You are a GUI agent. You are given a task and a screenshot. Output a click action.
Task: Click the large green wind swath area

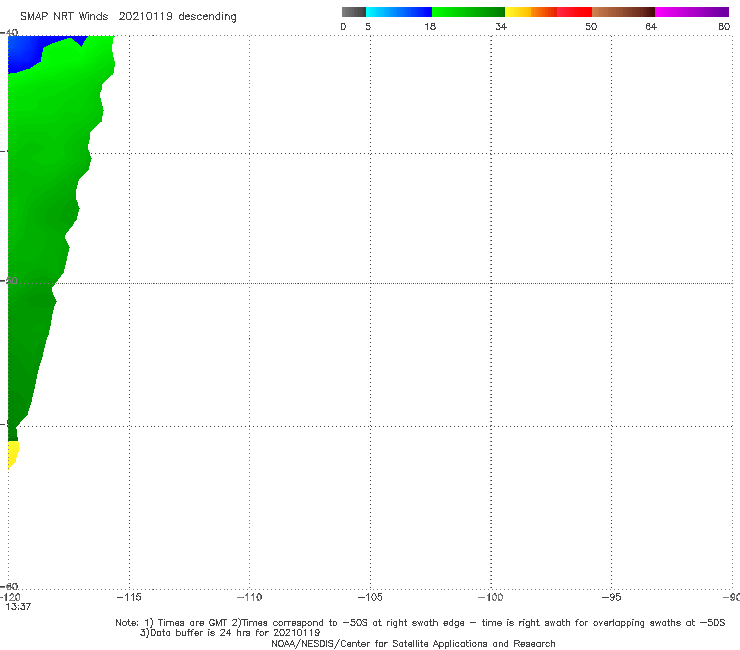coord(42,212)
